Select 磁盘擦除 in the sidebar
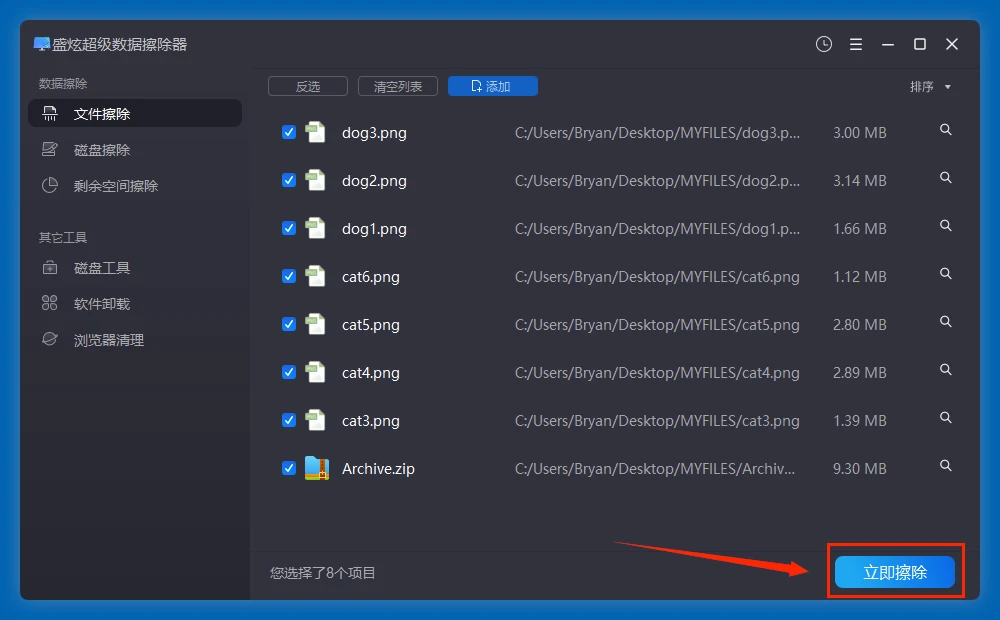 tap(102, 150)
